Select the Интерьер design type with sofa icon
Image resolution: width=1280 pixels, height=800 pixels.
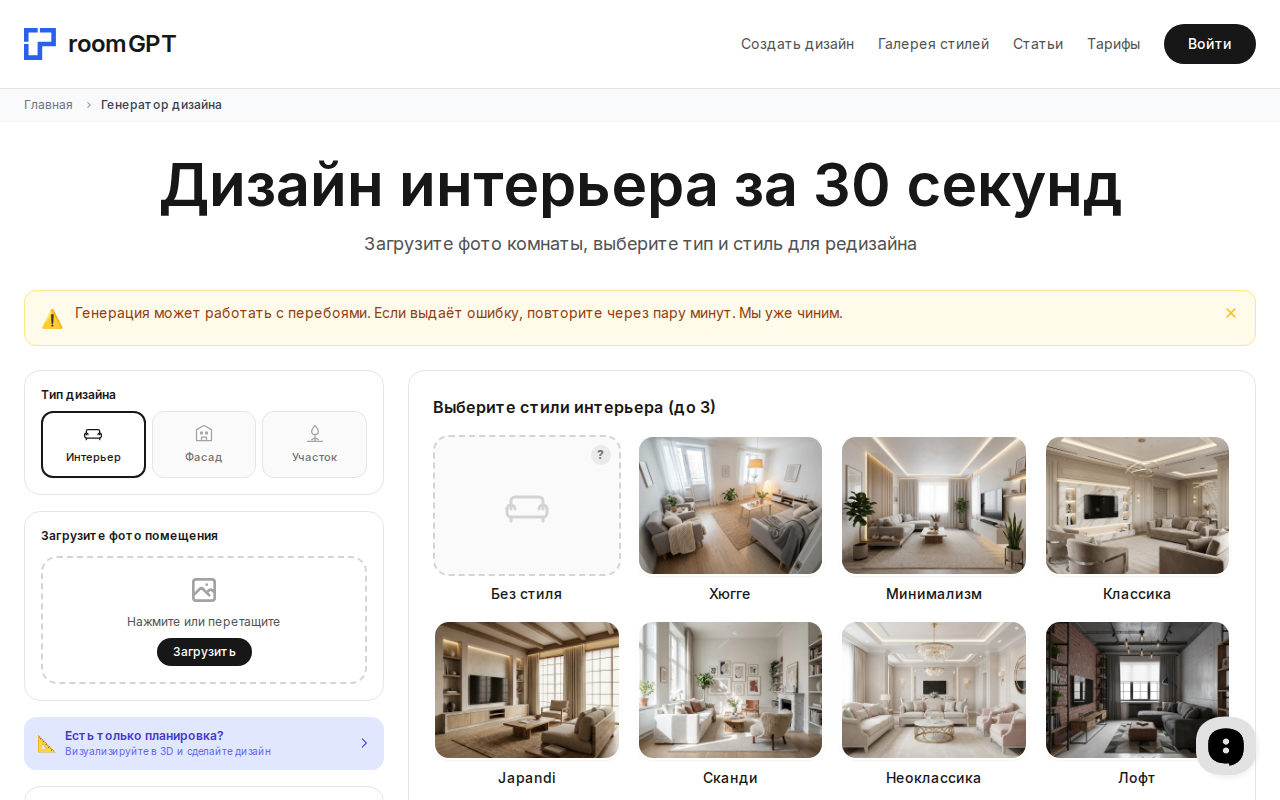point(93,444)
